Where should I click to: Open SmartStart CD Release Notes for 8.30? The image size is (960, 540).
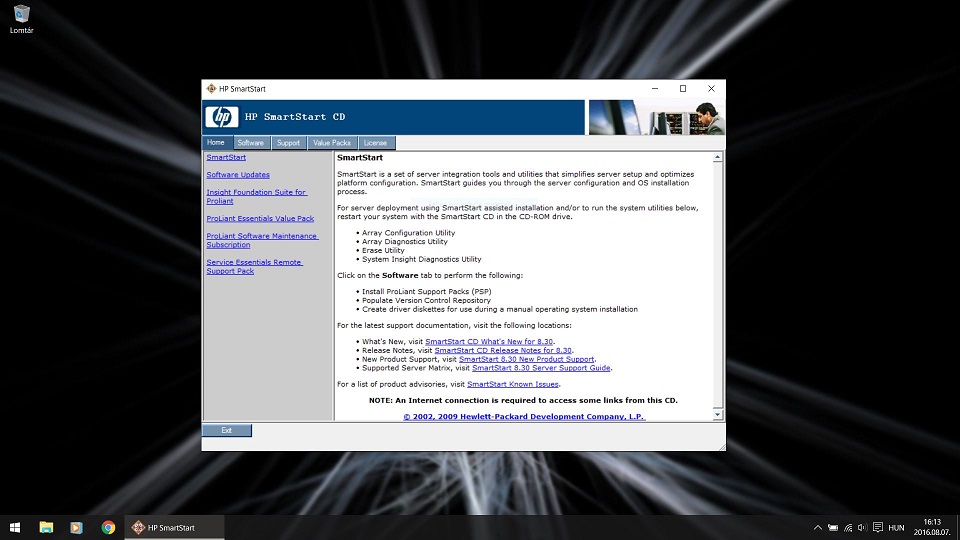(503, 350)
